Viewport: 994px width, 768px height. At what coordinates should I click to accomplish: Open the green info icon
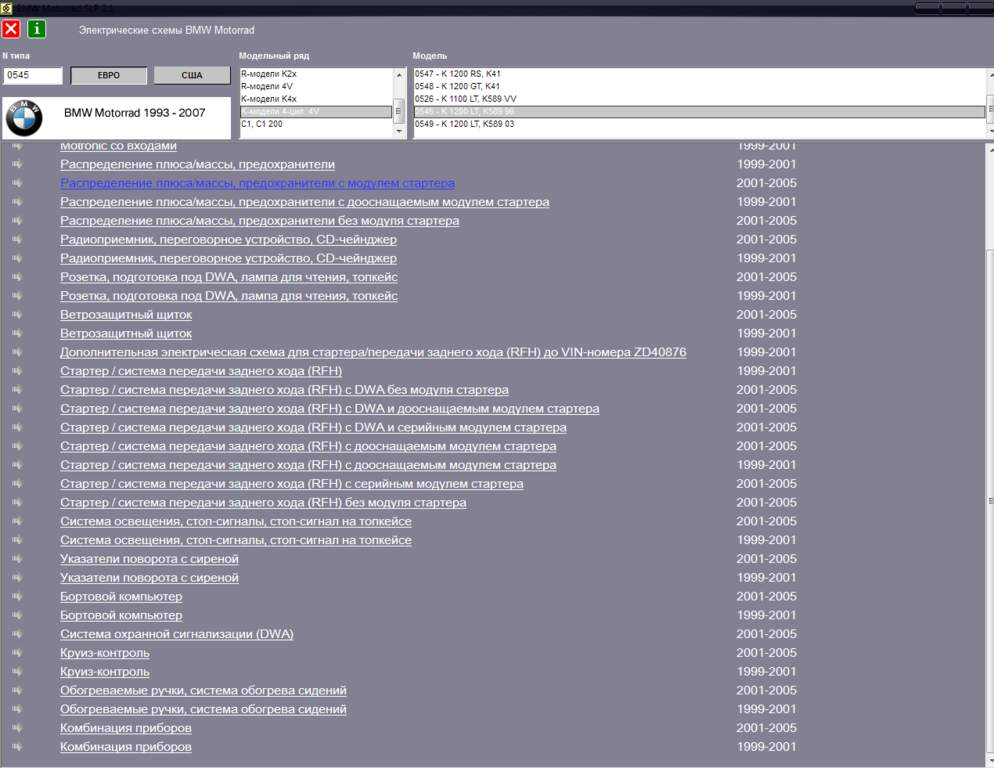click(x=36, y=29)
